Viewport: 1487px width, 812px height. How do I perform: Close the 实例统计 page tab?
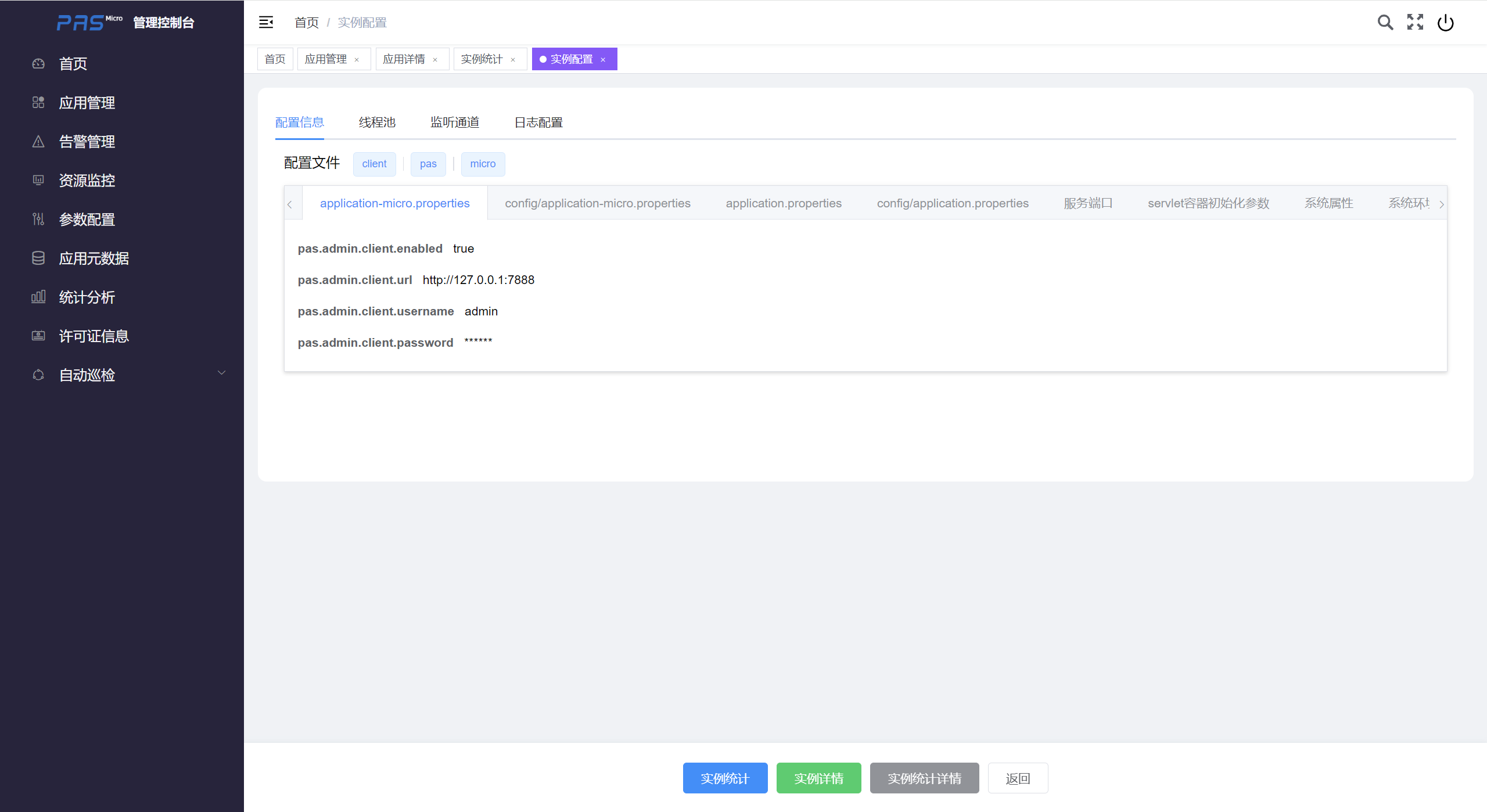coord(513,60)
